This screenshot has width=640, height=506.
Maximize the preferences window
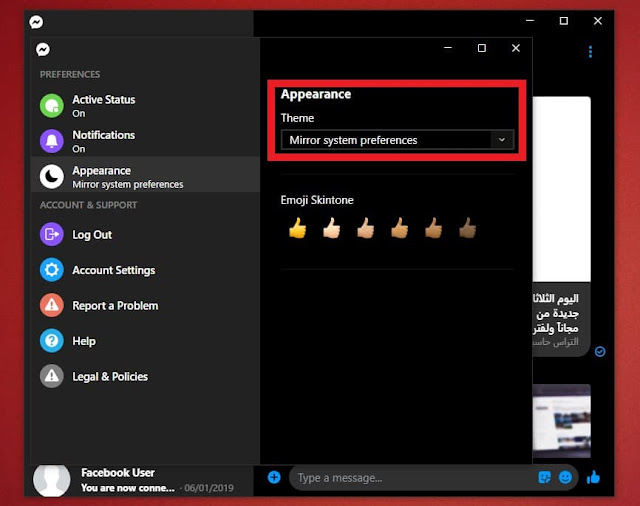(482, 48)
